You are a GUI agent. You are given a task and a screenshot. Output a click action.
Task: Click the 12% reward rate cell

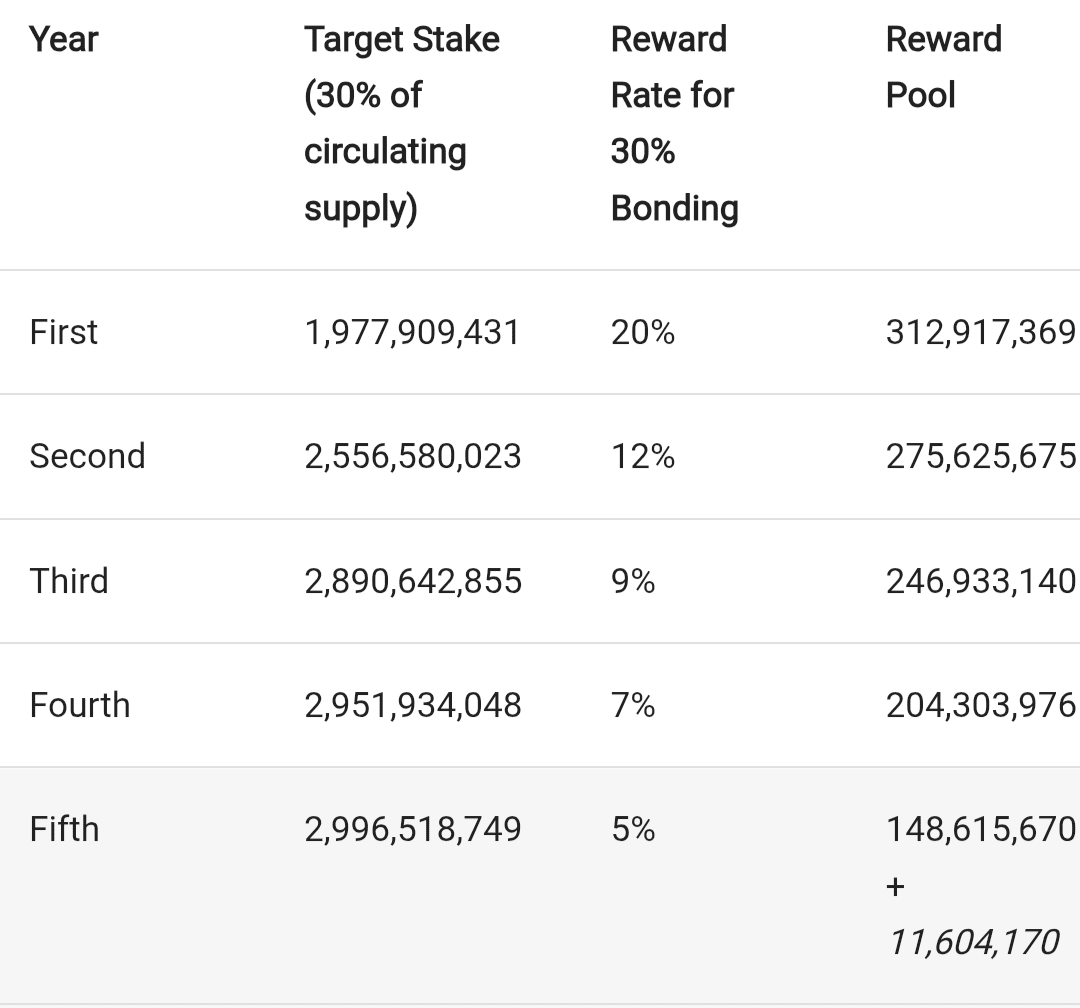point(643,456)
